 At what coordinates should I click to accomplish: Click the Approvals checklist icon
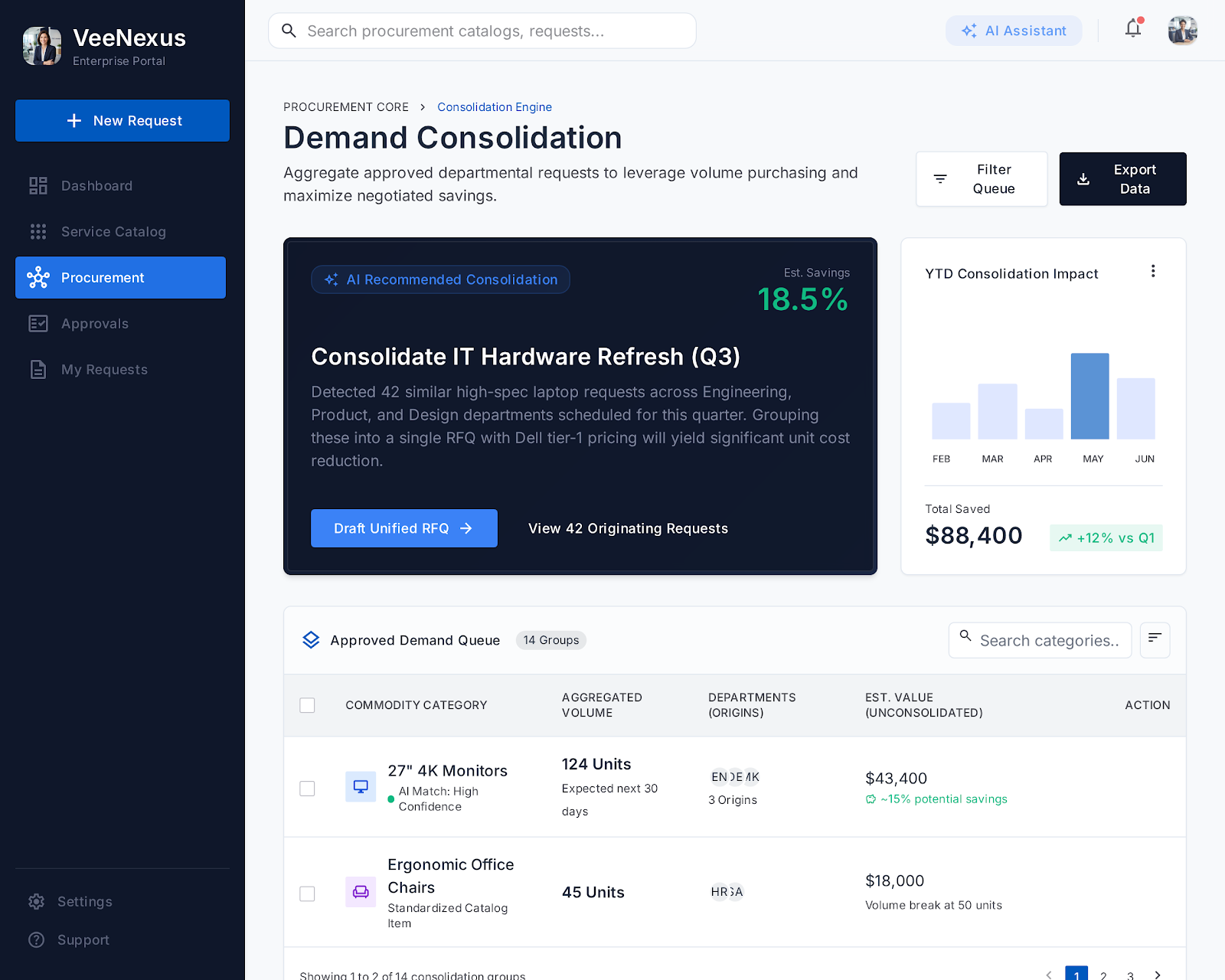(38, 323)
